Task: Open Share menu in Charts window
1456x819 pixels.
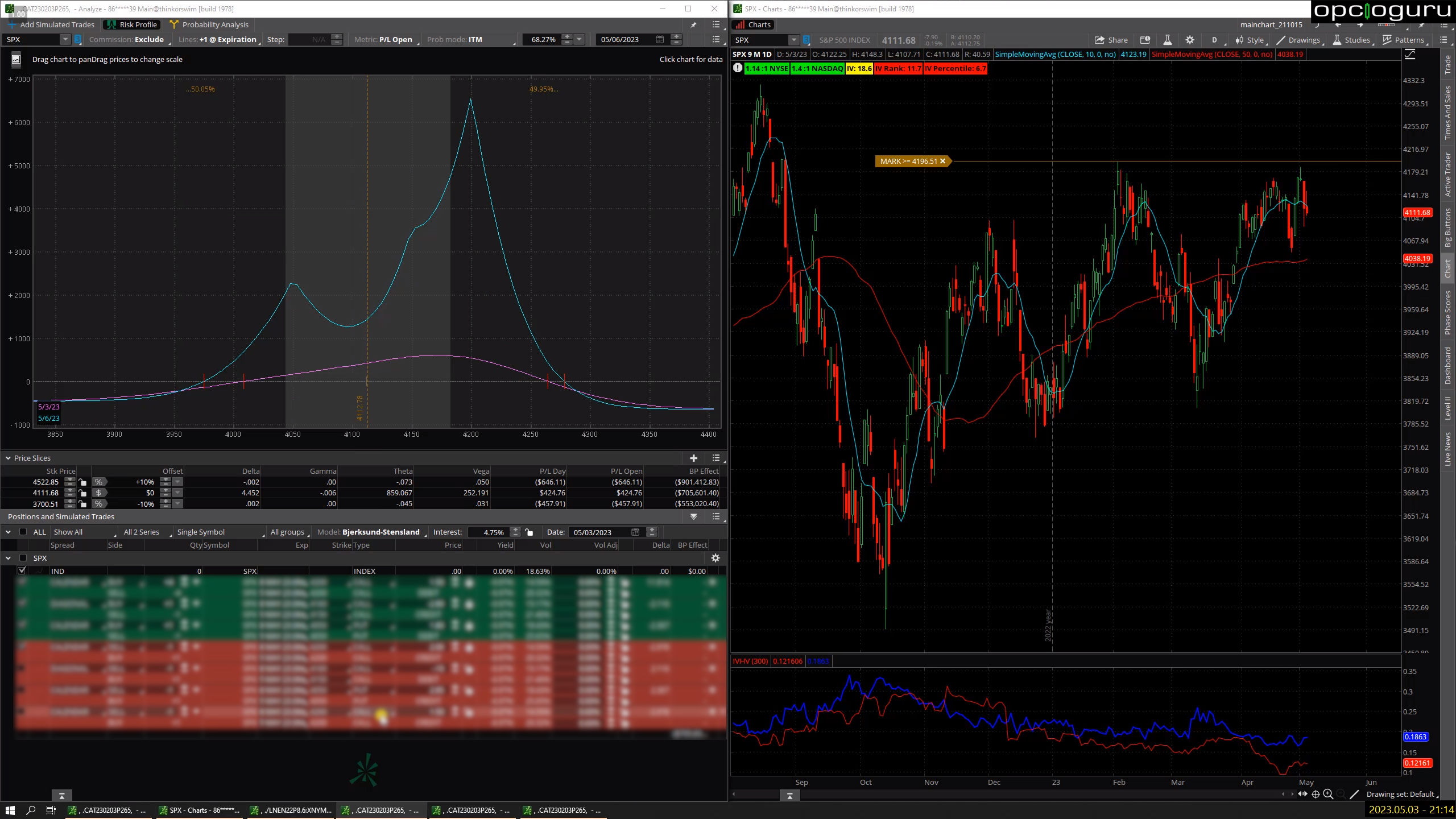Action: point(1111,40)
